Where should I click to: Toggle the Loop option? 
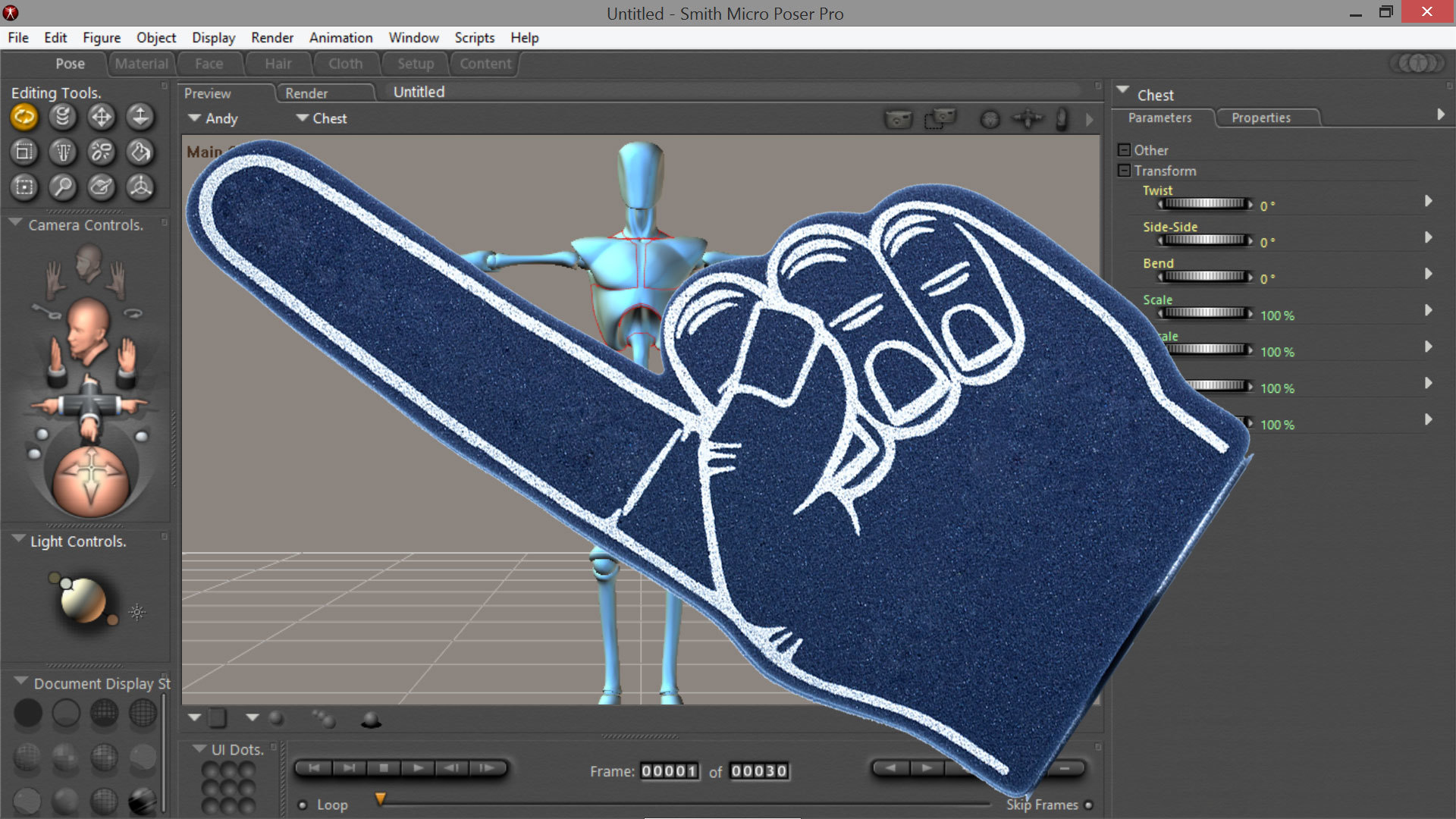[303, 805]
